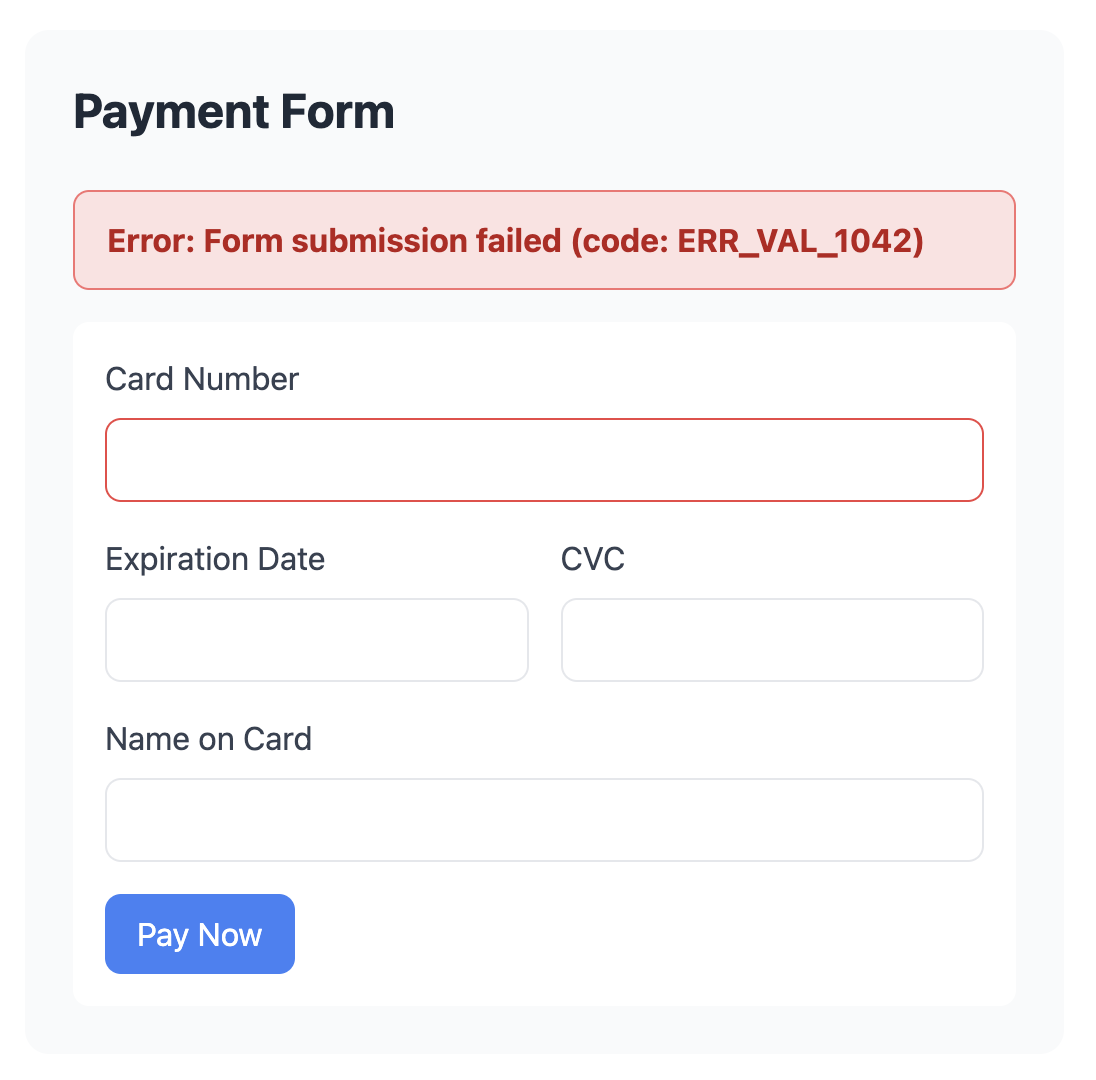Click inside the Card Number input field

544,459
